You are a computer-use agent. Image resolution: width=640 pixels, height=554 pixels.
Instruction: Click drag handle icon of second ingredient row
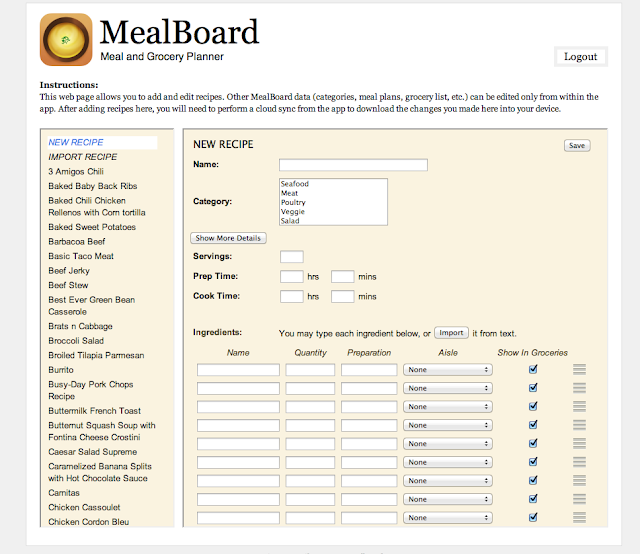click(x=579, y=388)
